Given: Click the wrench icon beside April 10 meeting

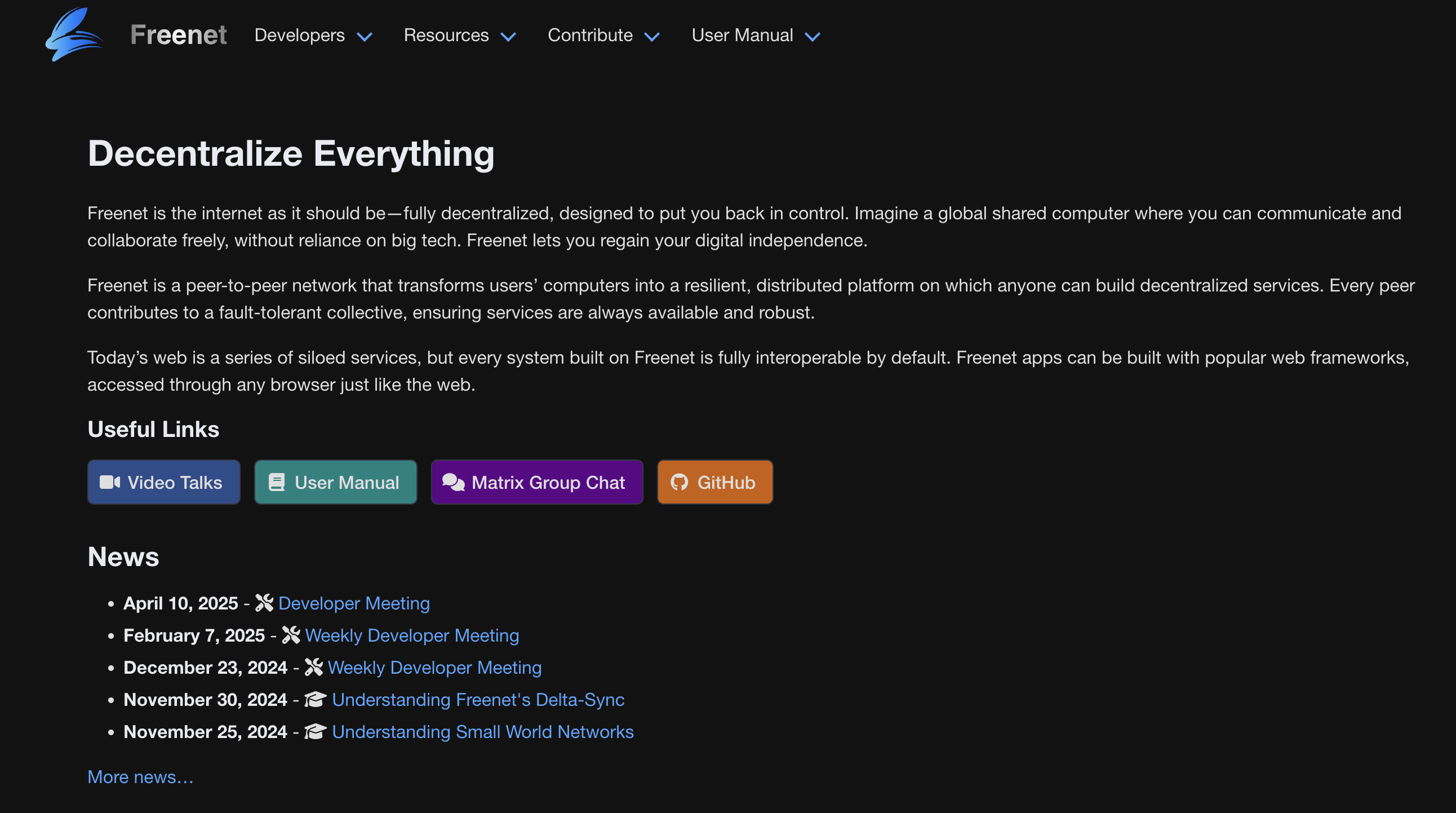Looking at the screenshot, I should coord(264,603).
